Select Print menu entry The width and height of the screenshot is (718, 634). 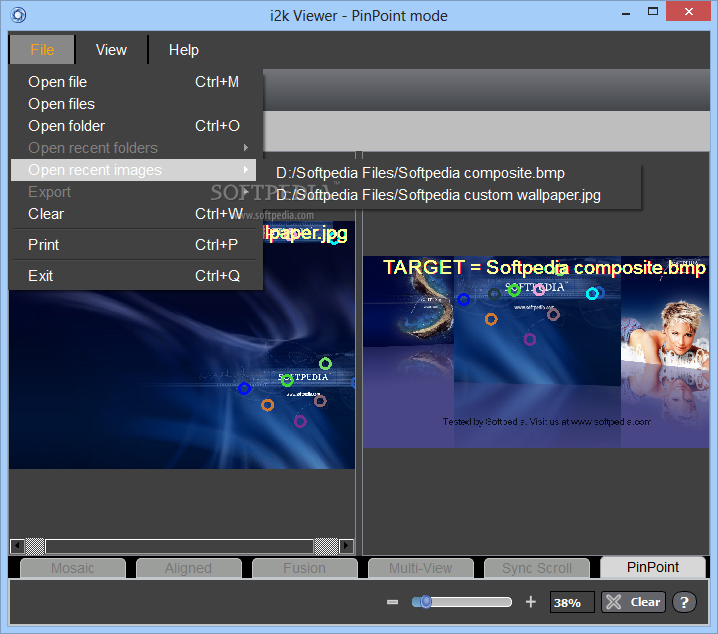(133, 245)
